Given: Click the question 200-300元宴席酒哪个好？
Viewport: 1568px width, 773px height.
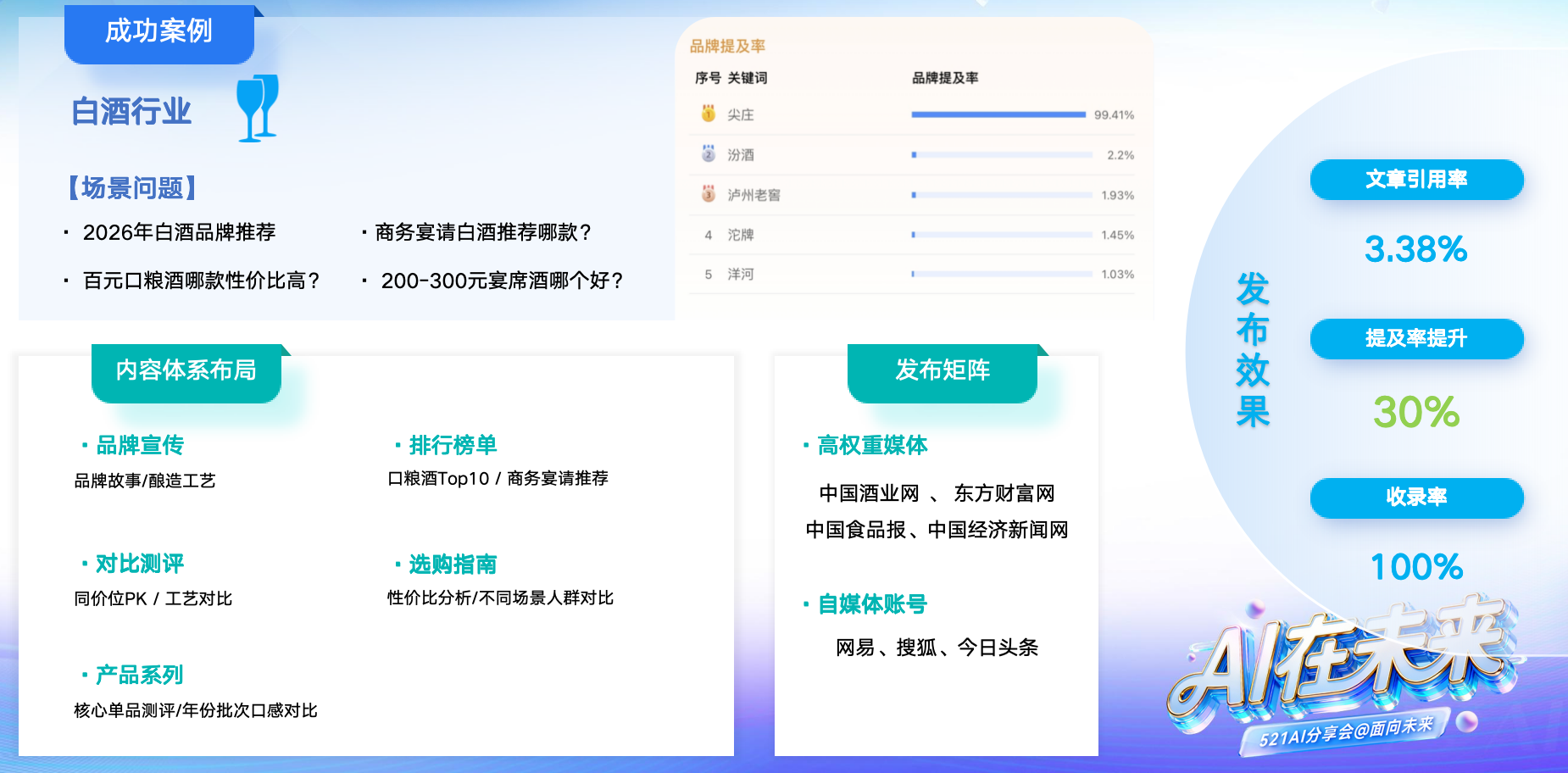Looking at the screenshot, I should [x=503, y=281].
